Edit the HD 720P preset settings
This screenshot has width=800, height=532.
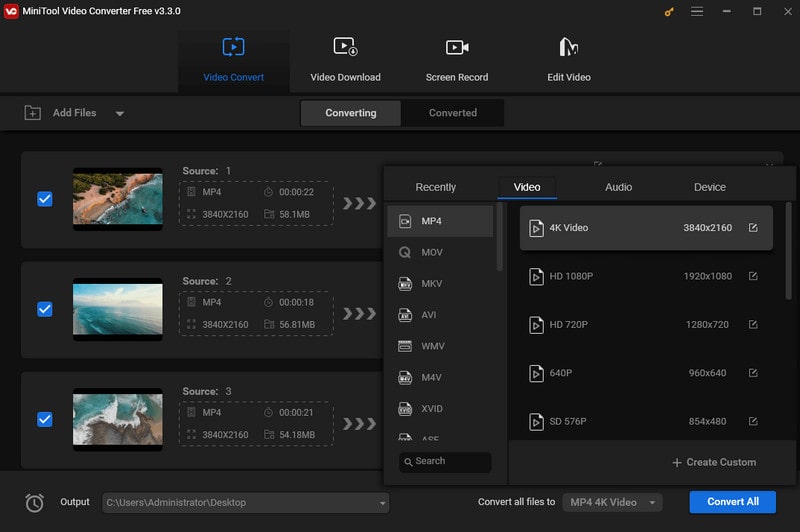pos(753,324)
